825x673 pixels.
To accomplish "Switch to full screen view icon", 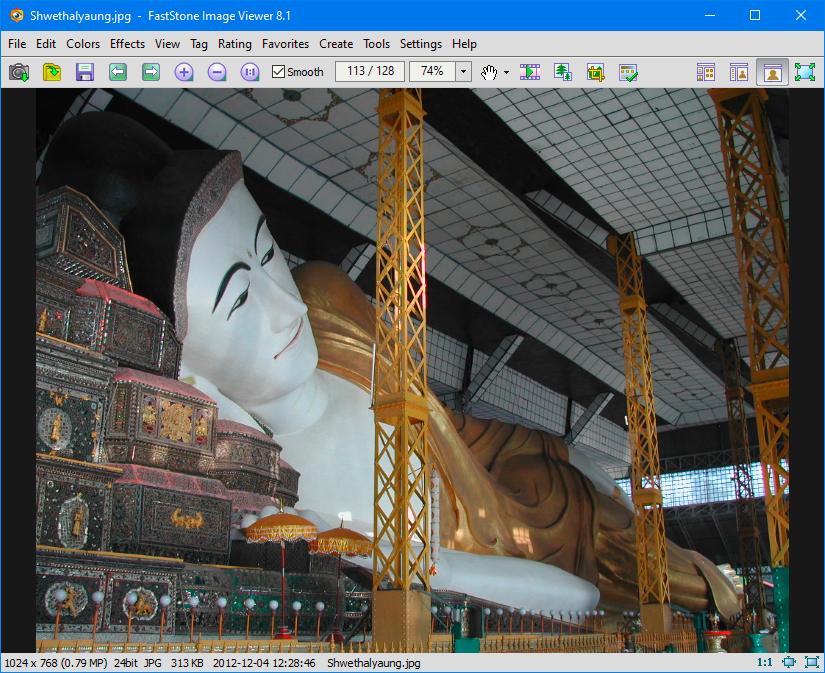I will click(x=804, y=72).
